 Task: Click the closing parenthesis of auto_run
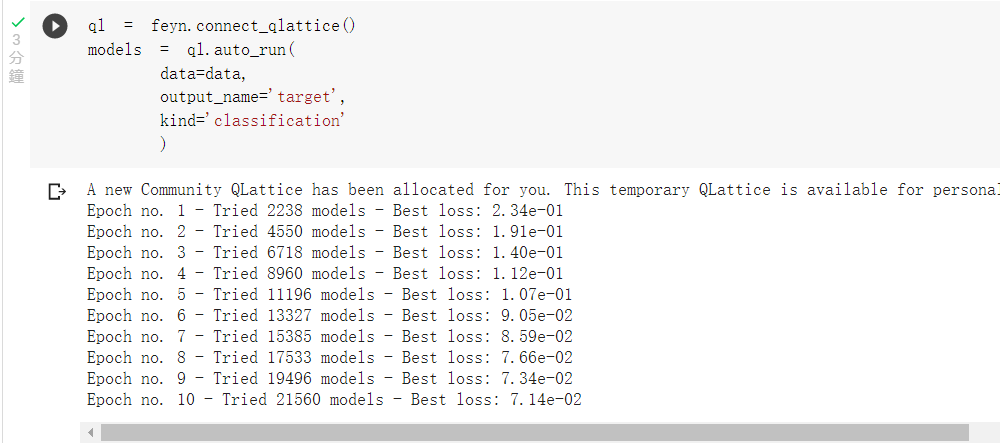coord(163,144)
